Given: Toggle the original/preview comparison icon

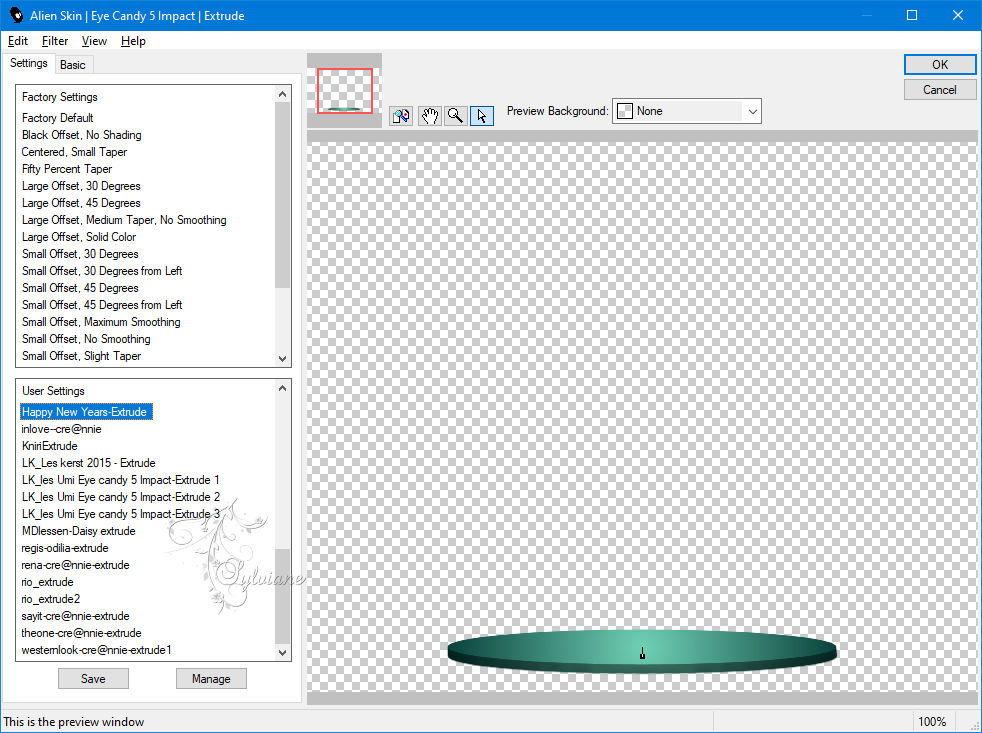Looking at the screenshot, I should click(x=401, y=116).
